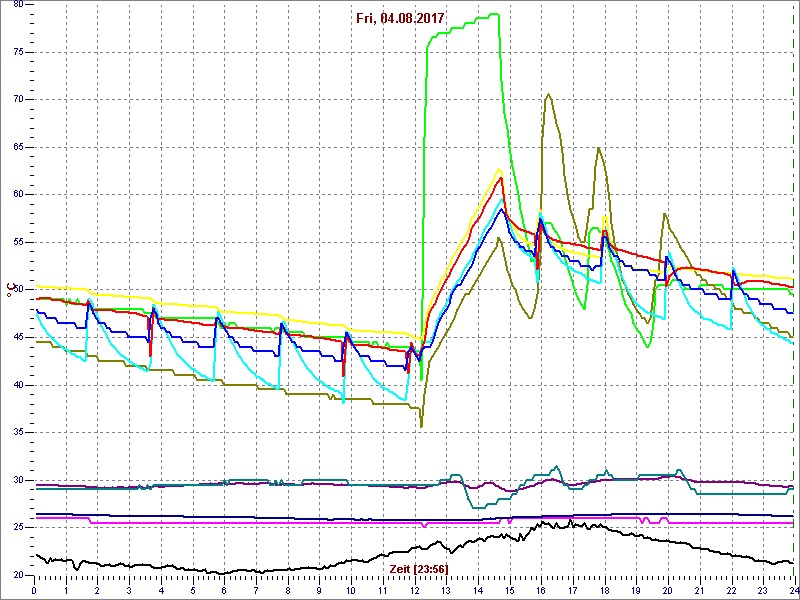800x600 pixels.
Task: Click hour 21 on the time axis
Action: point(700,590)
